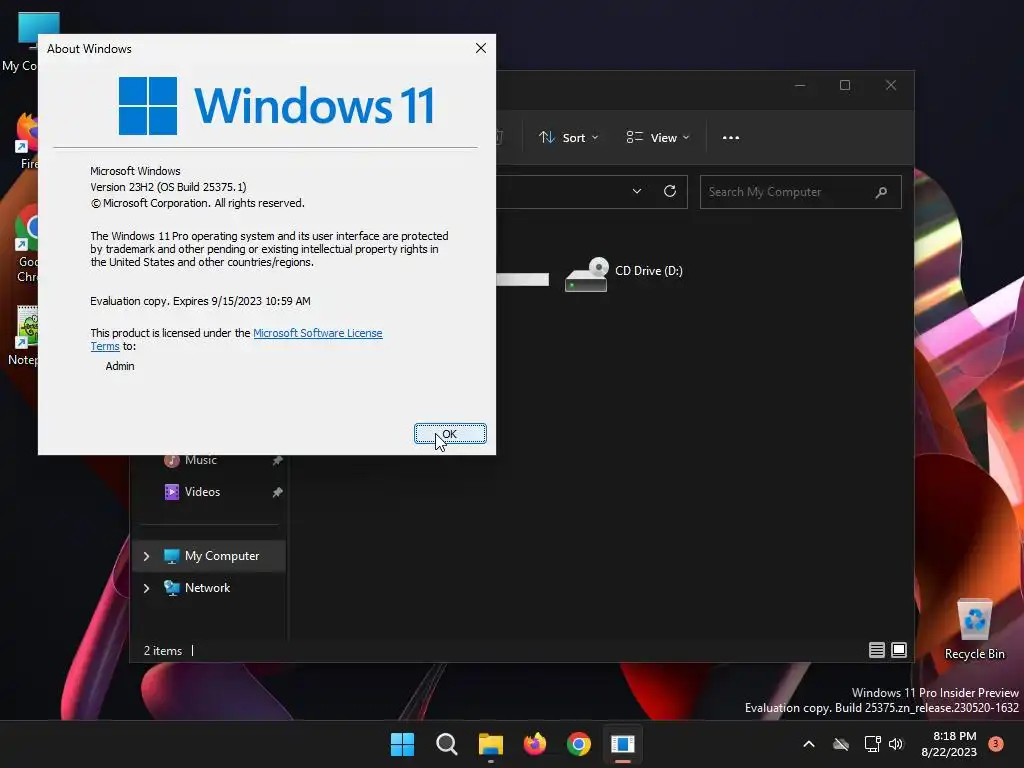Click the "2 items" status bar text
Screen dimensions: 1024x768
coord(163,651)
